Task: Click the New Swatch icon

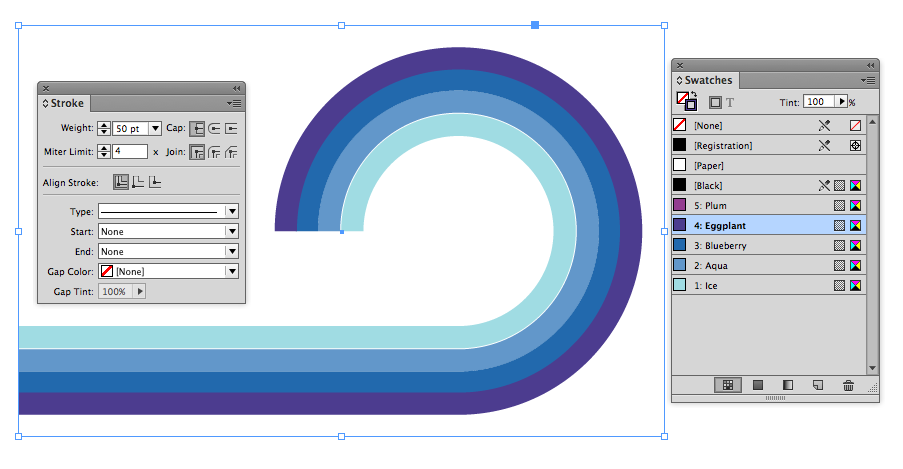Action: click(818, 385)
